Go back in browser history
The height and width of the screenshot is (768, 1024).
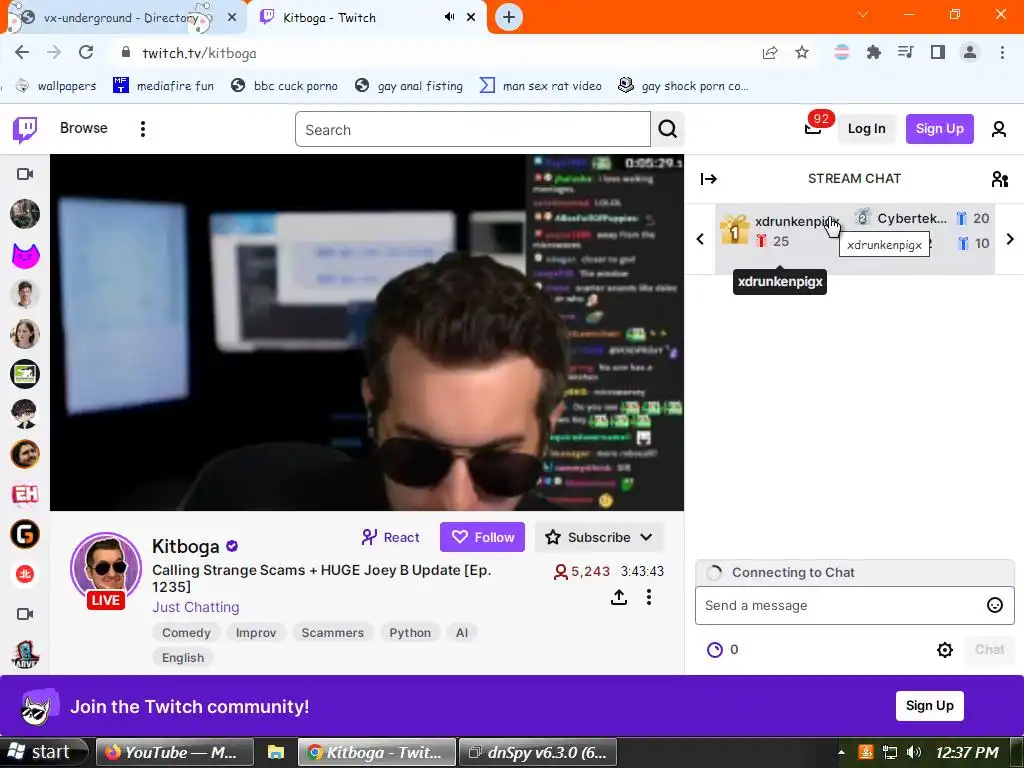point(22,52)
